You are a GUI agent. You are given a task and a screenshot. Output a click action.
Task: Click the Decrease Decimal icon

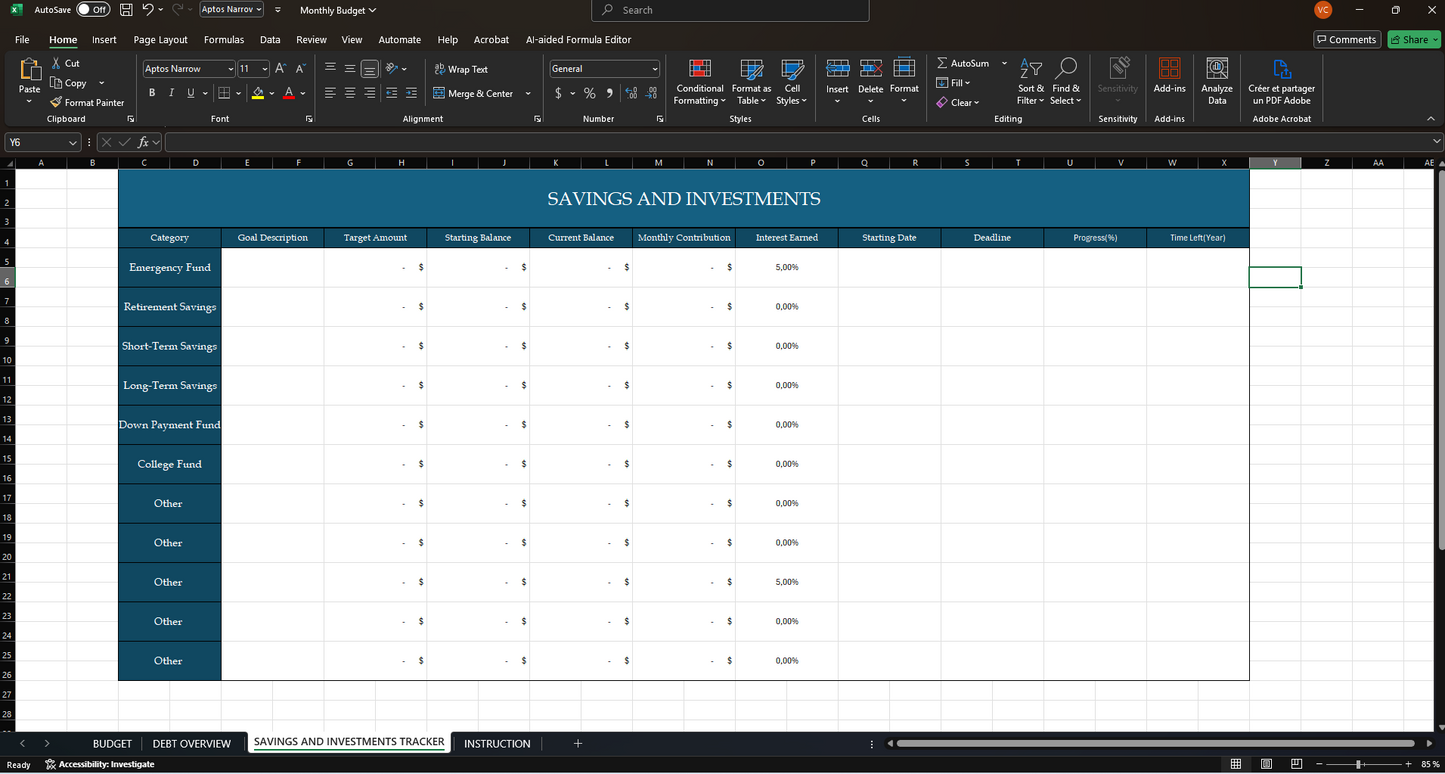[651, 93]
